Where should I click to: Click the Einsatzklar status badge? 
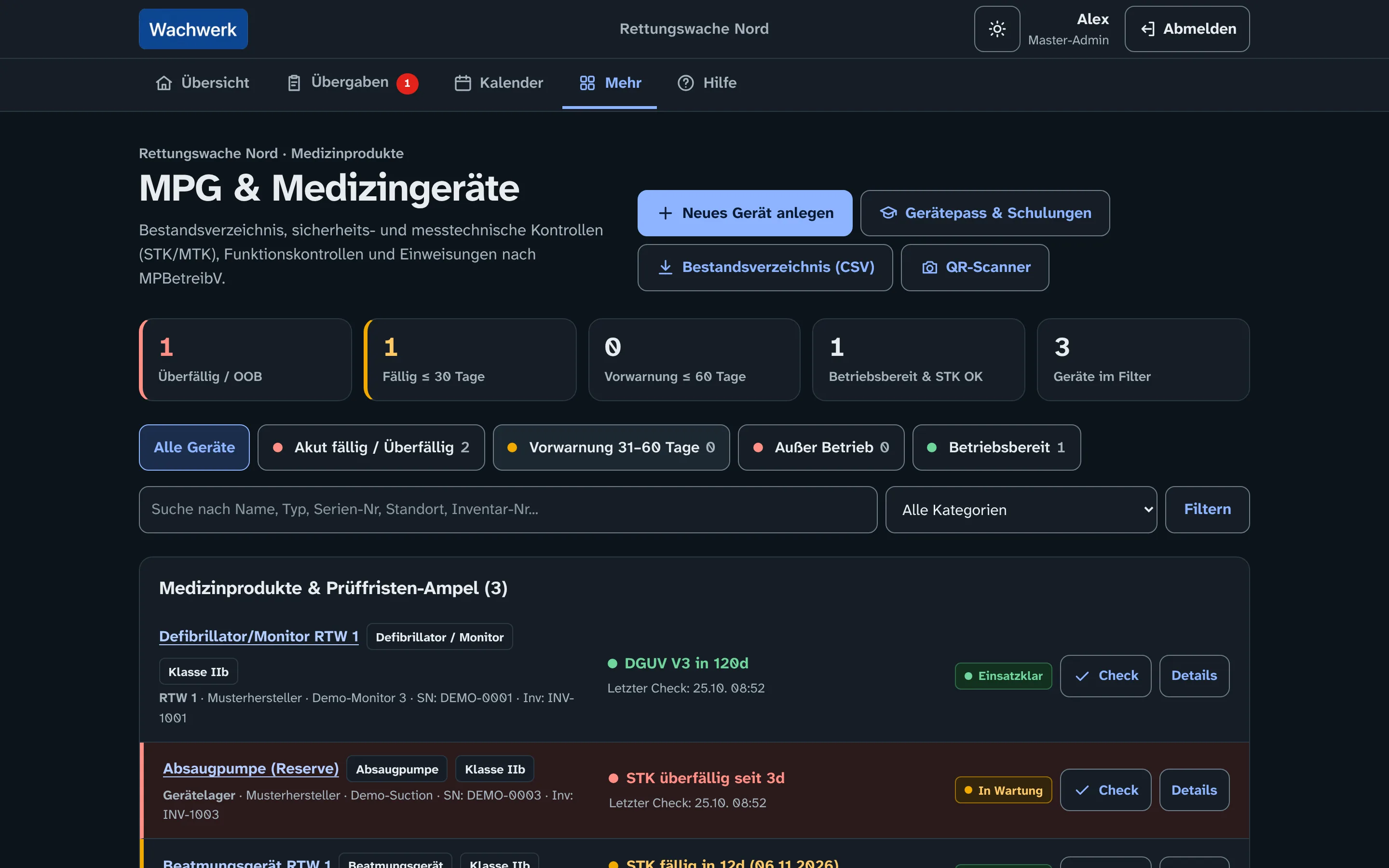click(x=1003, y=676)
